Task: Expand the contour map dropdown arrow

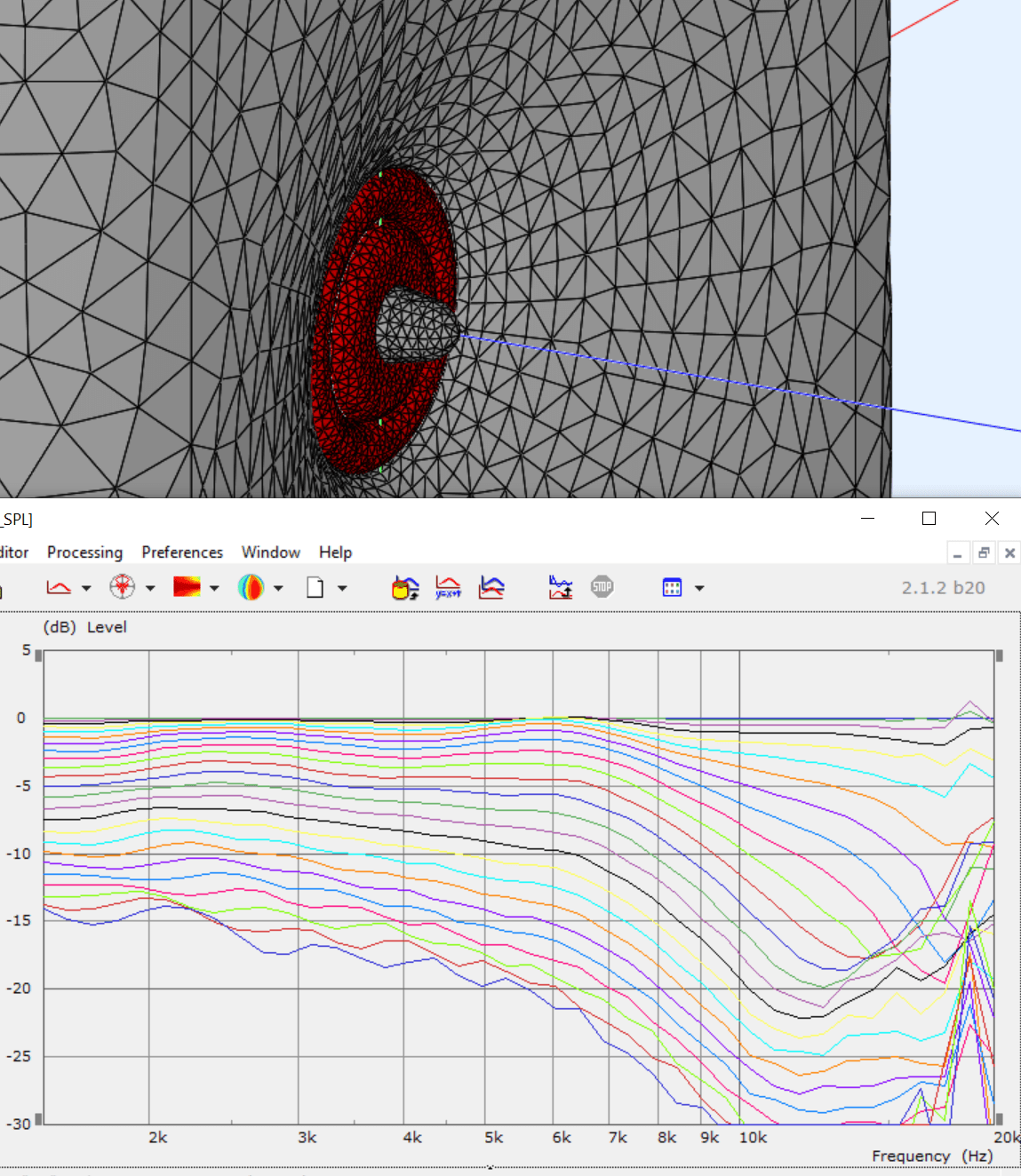Action: coord(214,588)
